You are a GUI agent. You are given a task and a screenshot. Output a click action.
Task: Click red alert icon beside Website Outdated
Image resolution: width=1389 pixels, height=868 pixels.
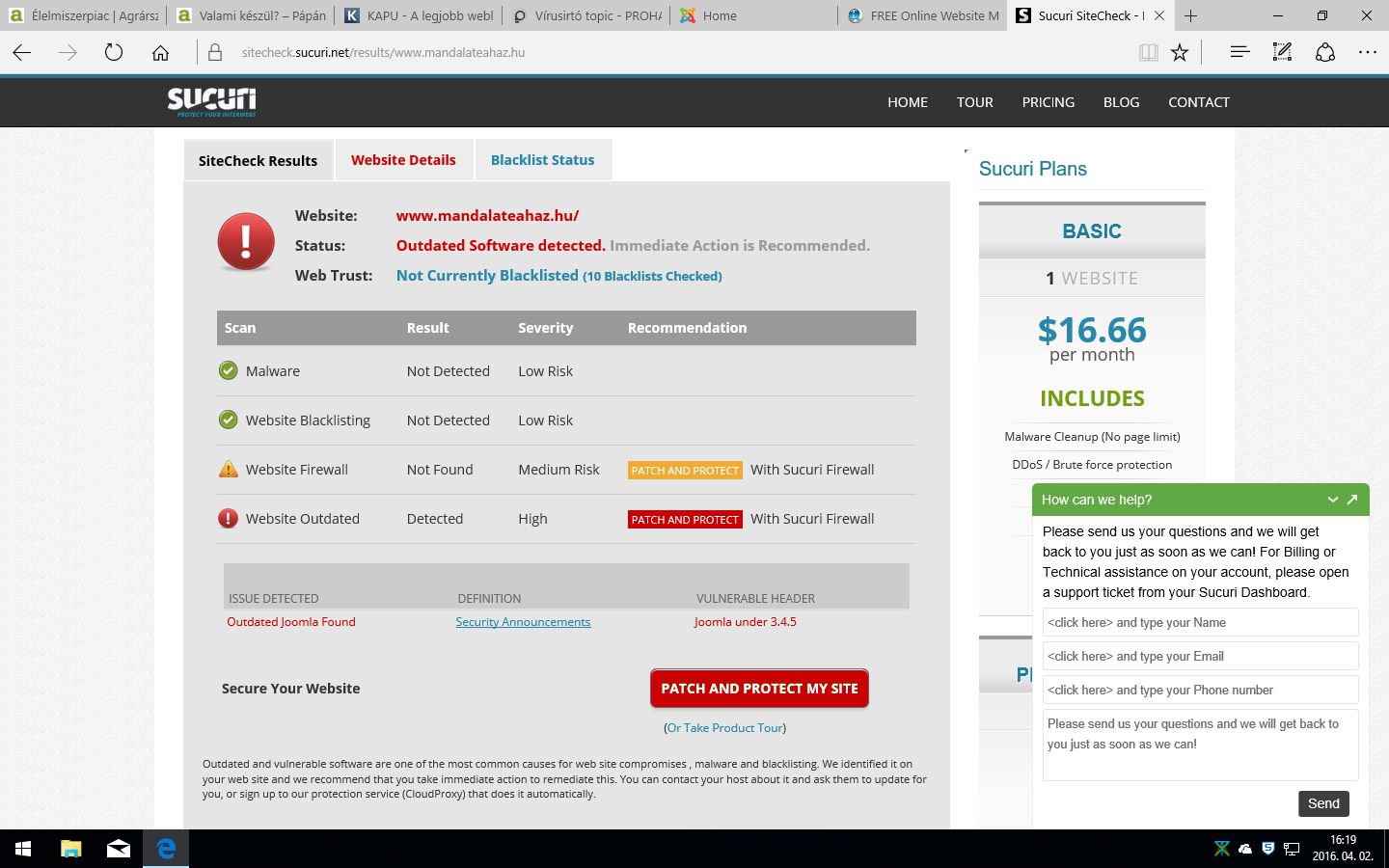228,518
